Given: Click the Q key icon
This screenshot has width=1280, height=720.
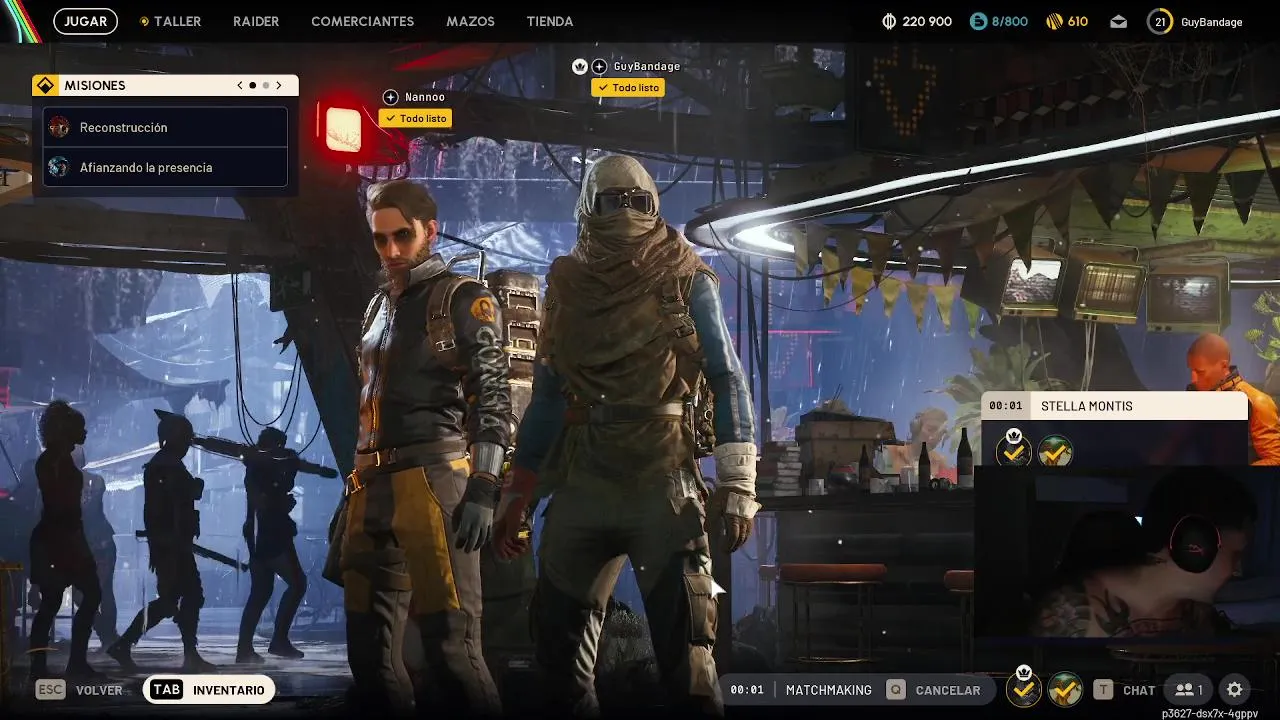Looking at the screenshot, I should 896,690.
